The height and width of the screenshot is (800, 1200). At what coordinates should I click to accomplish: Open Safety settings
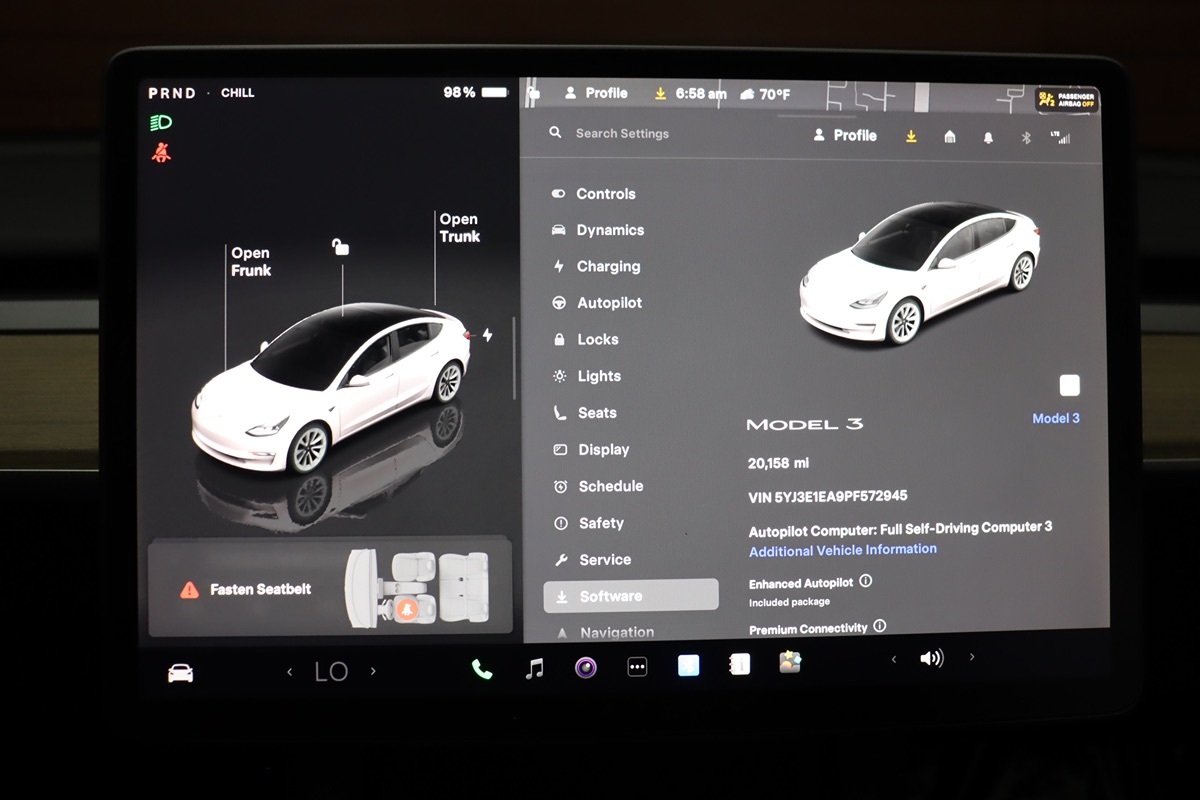coord(589,523)
